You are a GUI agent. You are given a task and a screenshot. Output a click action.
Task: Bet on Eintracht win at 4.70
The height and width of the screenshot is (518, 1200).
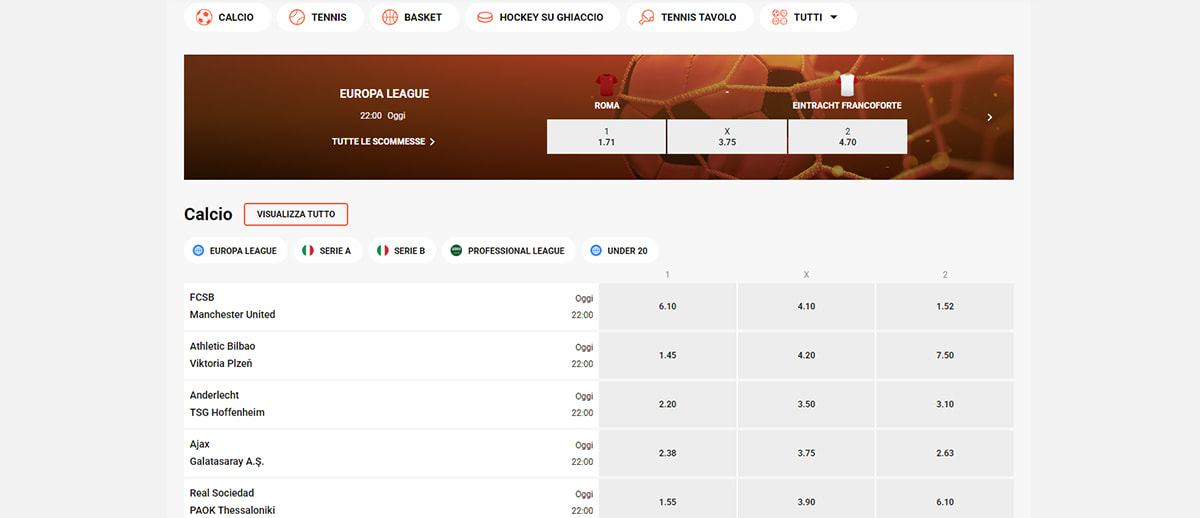[848, 137]
